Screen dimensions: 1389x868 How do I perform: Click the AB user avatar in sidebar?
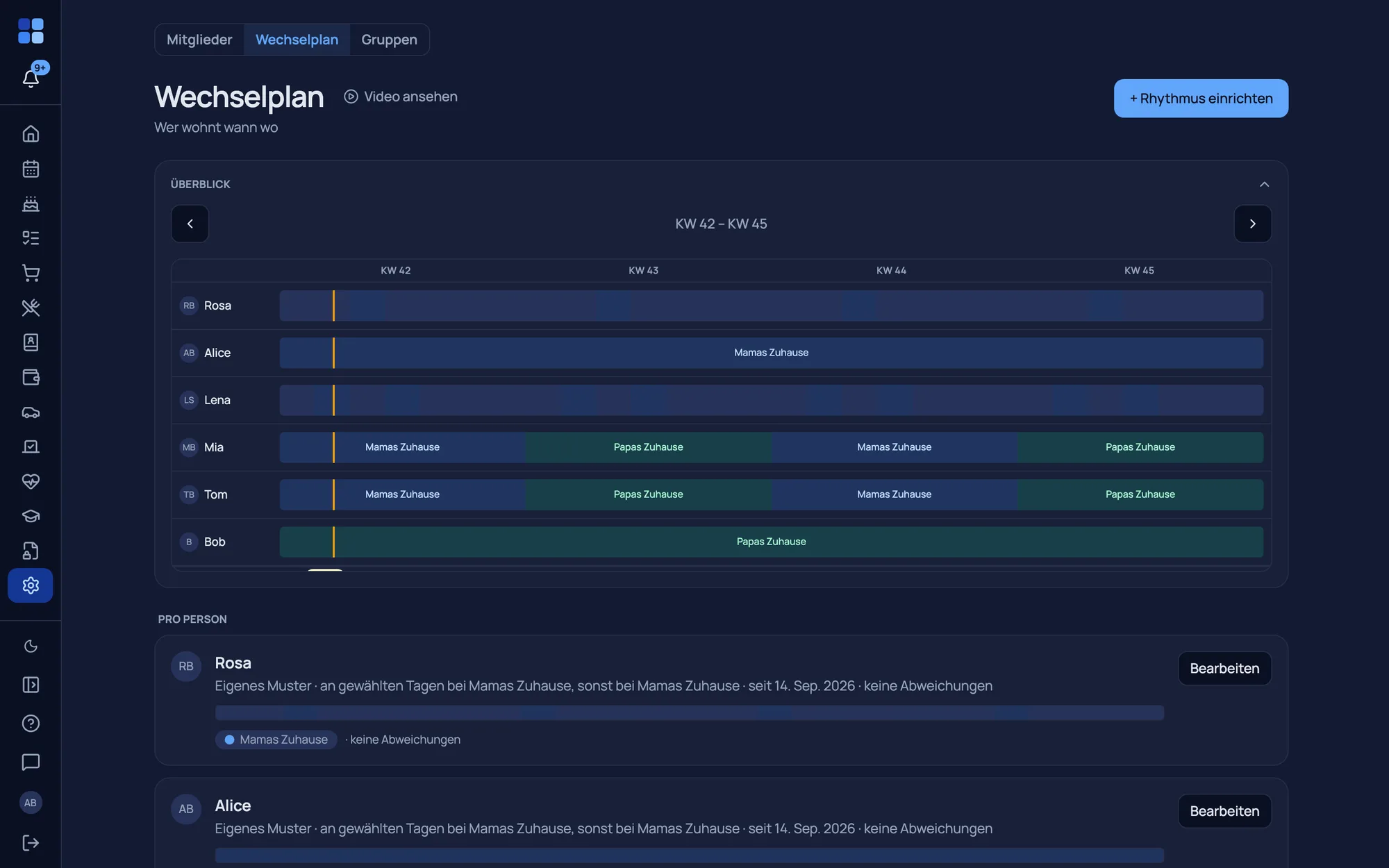[x=31, y=803]
